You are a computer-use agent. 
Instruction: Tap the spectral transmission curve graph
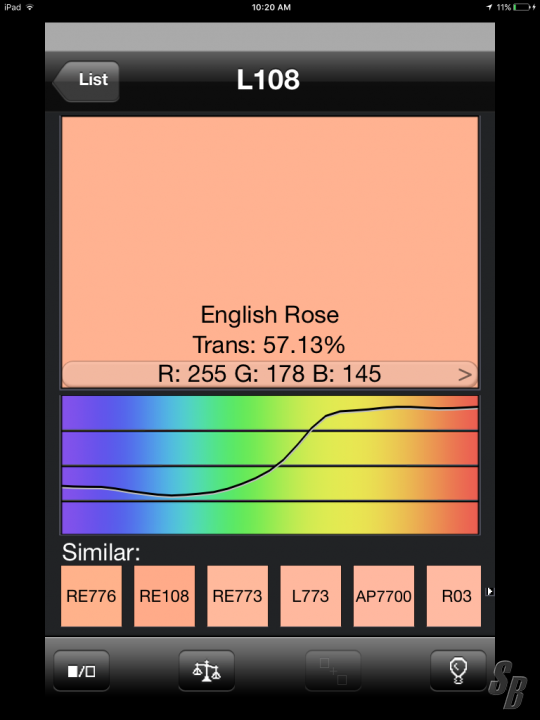(270, 465)
